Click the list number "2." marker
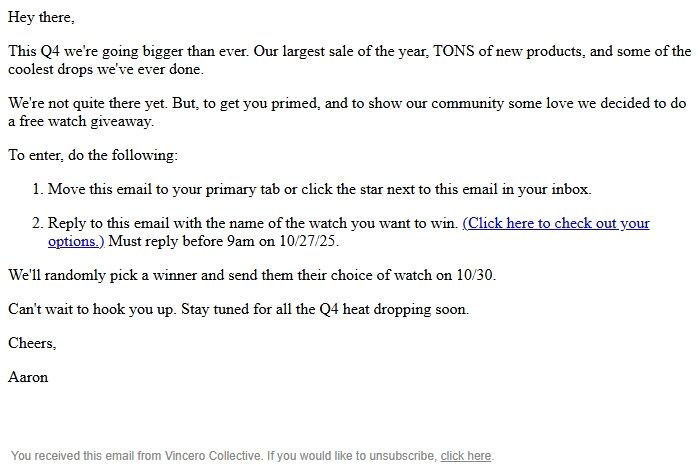This screenshot has height=467, width=700. (38, 223)
